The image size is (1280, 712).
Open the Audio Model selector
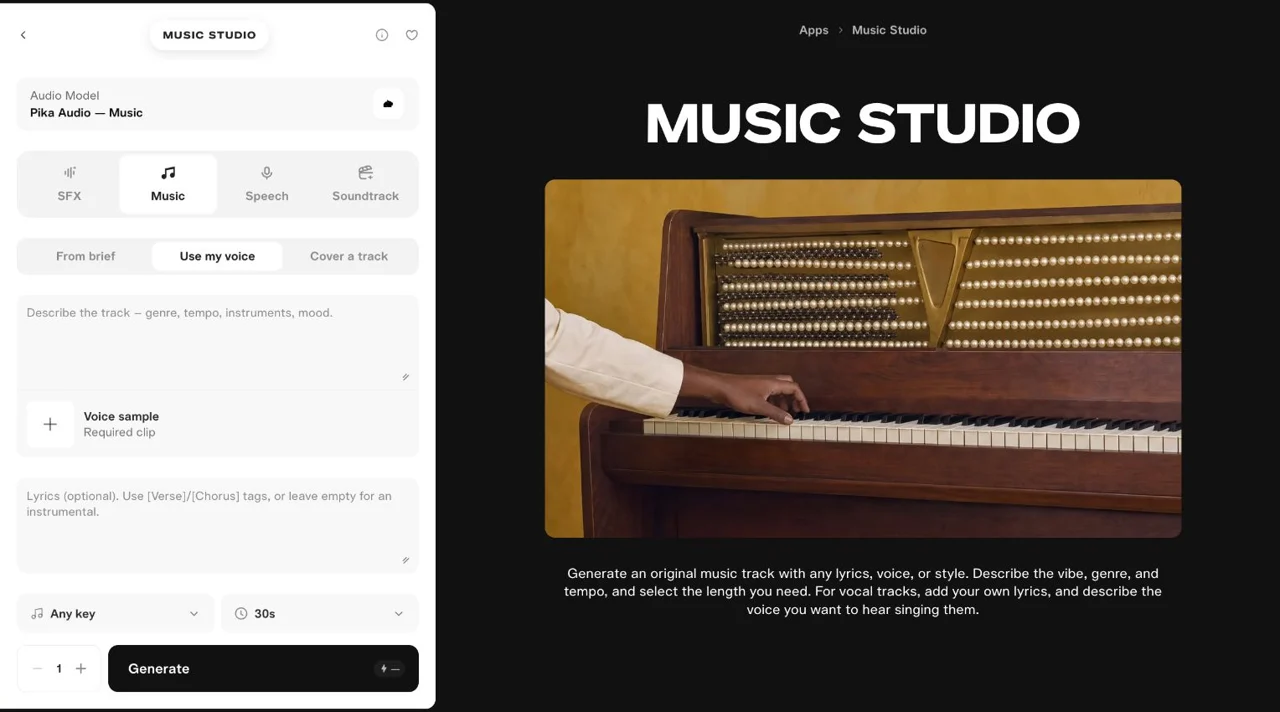[218, 104]
